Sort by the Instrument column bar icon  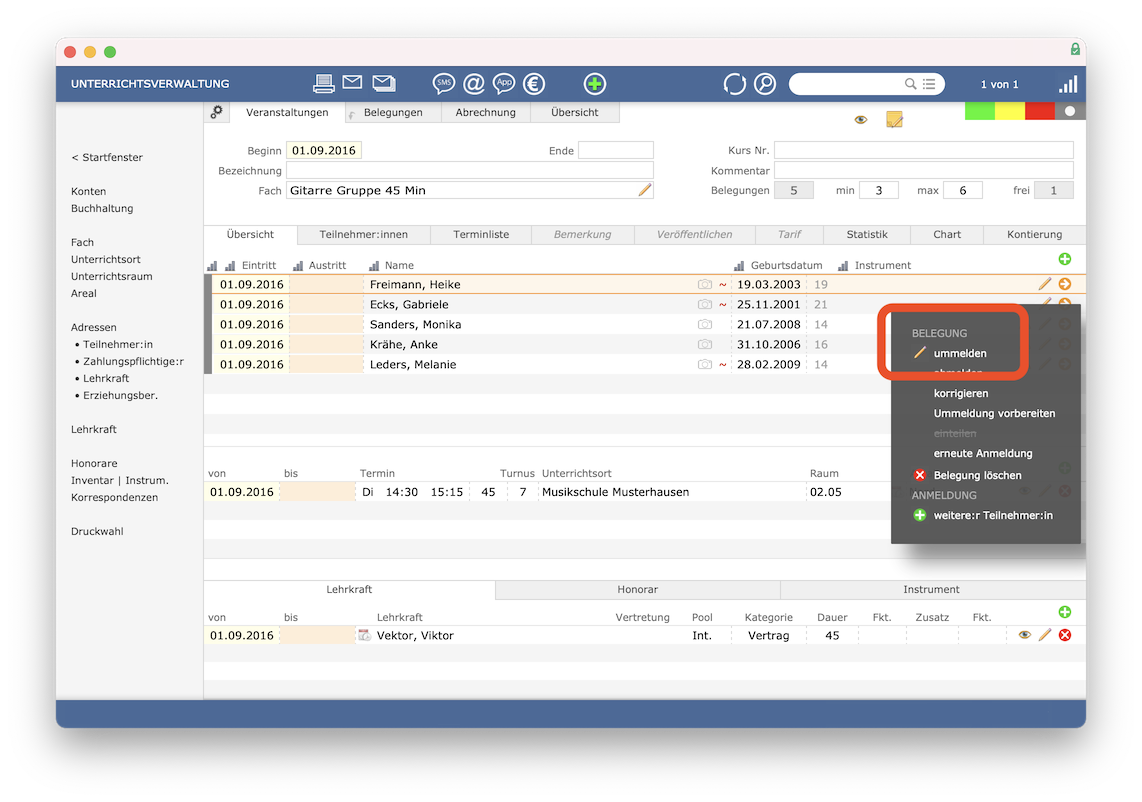843,266
